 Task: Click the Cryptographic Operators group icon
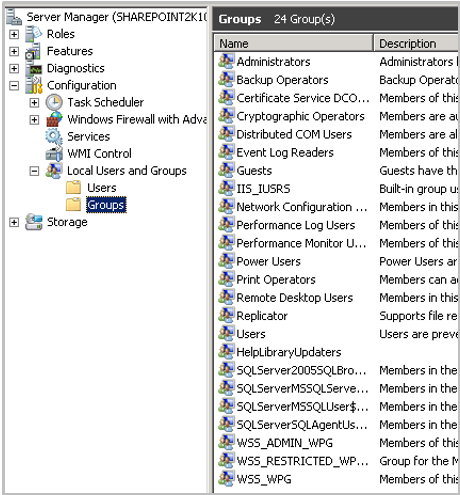(x=226, y=116)
